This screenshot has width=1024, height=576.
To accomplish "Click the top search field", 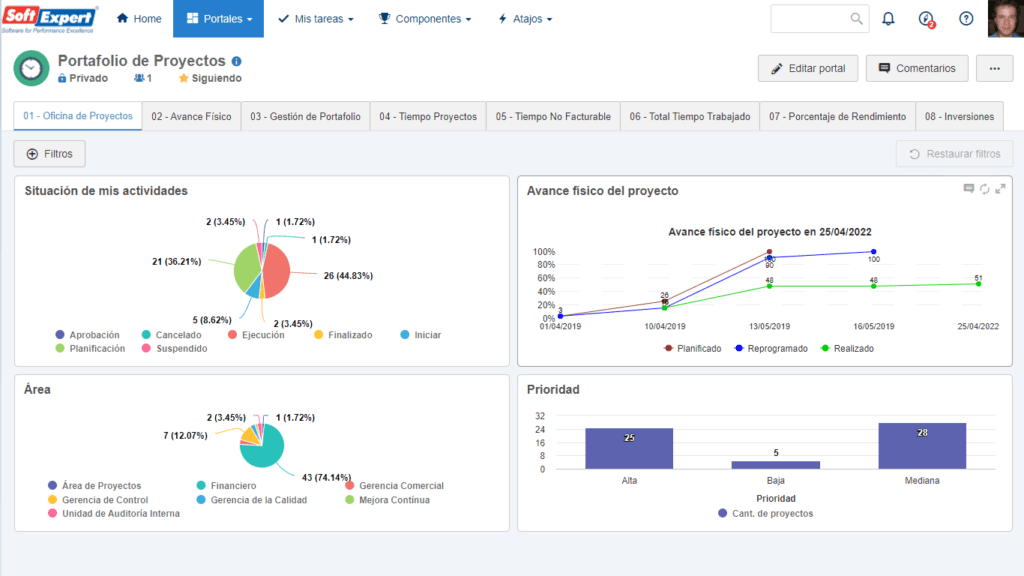I will coord(812,19).
